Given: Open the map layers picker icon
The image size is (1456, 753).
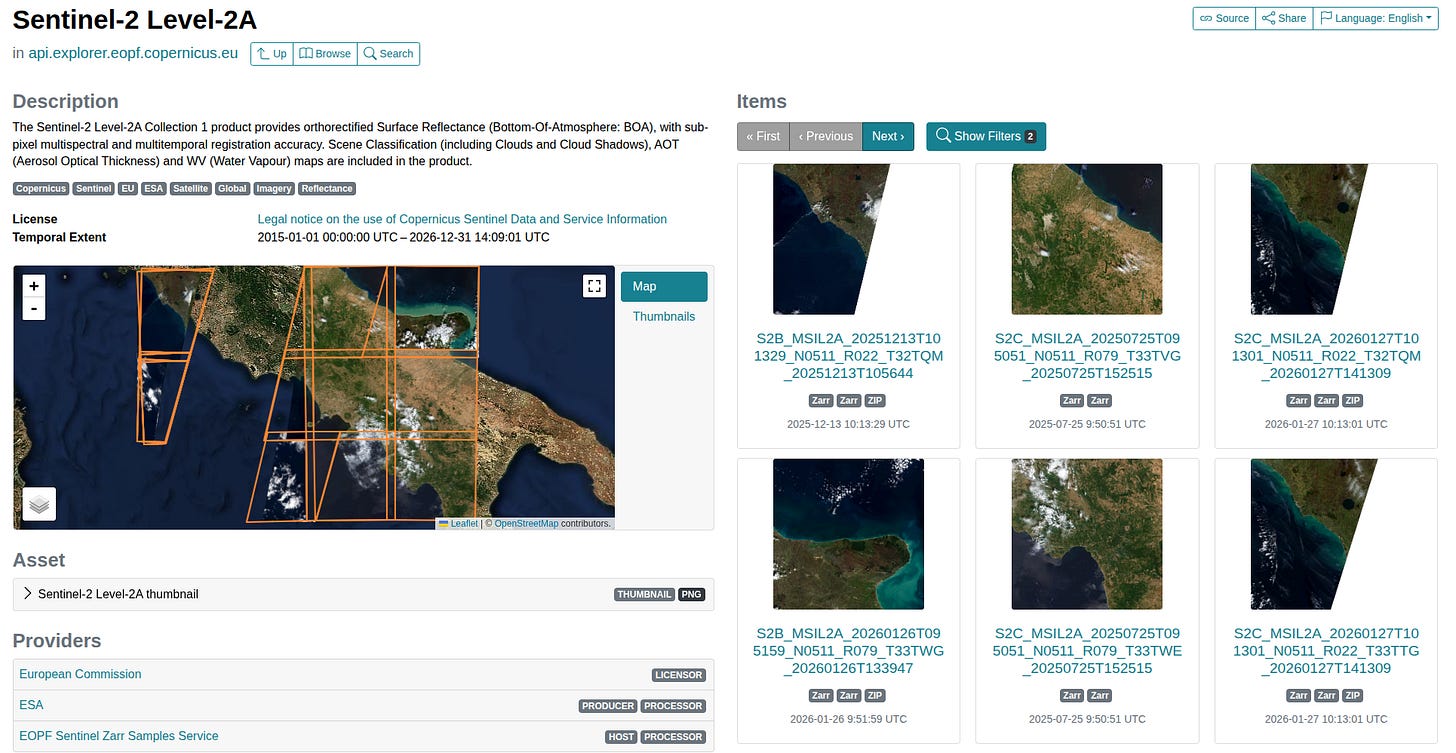Looking at the screenshot, I should click(x=38, y=503).
